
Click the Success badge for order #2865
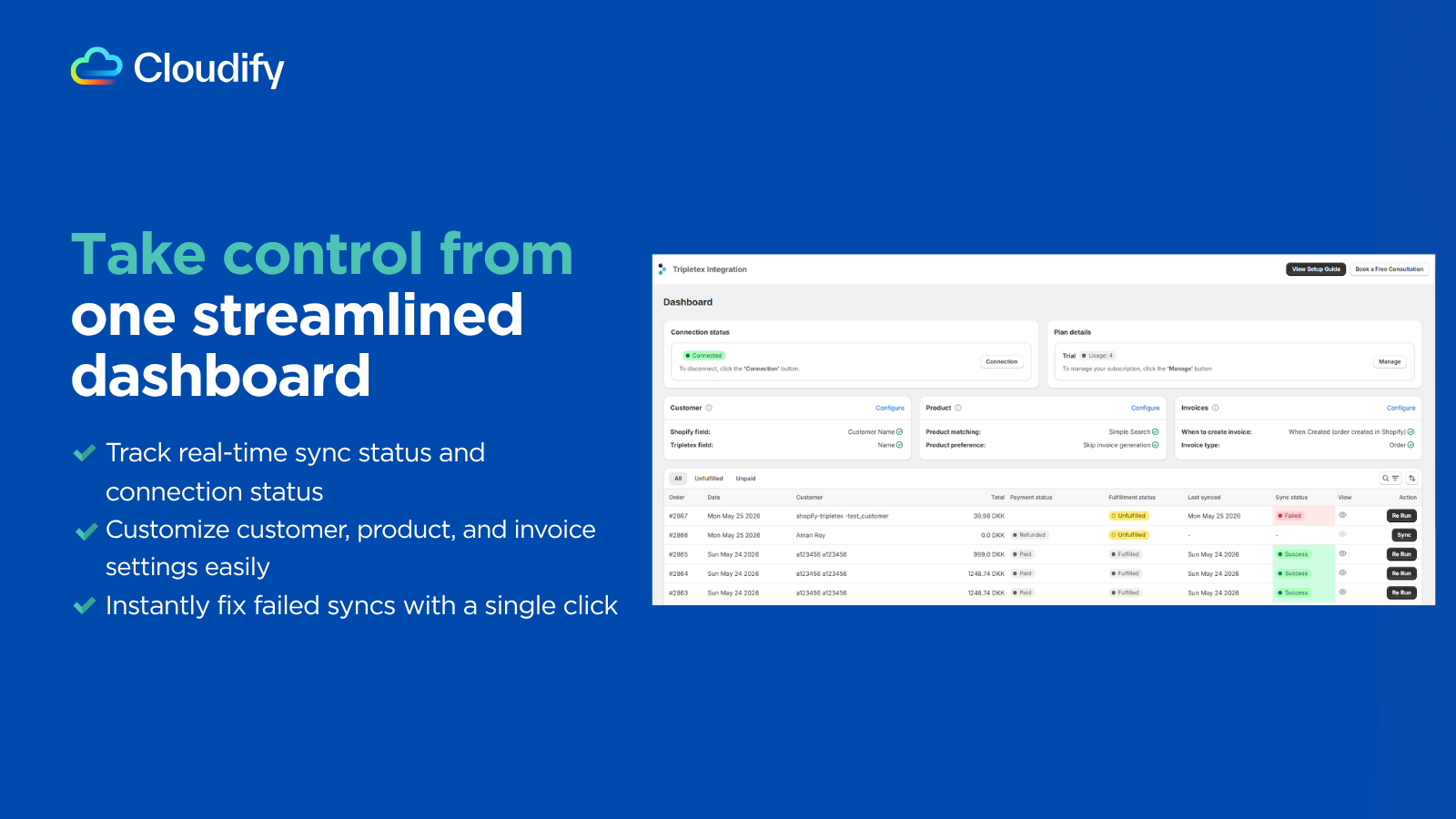click(x=1293, y=554)
